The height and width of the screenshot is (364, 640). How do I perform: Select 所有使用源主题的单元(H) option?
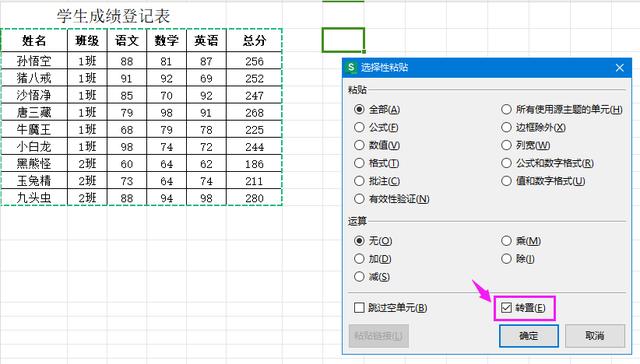pos(562,109)
